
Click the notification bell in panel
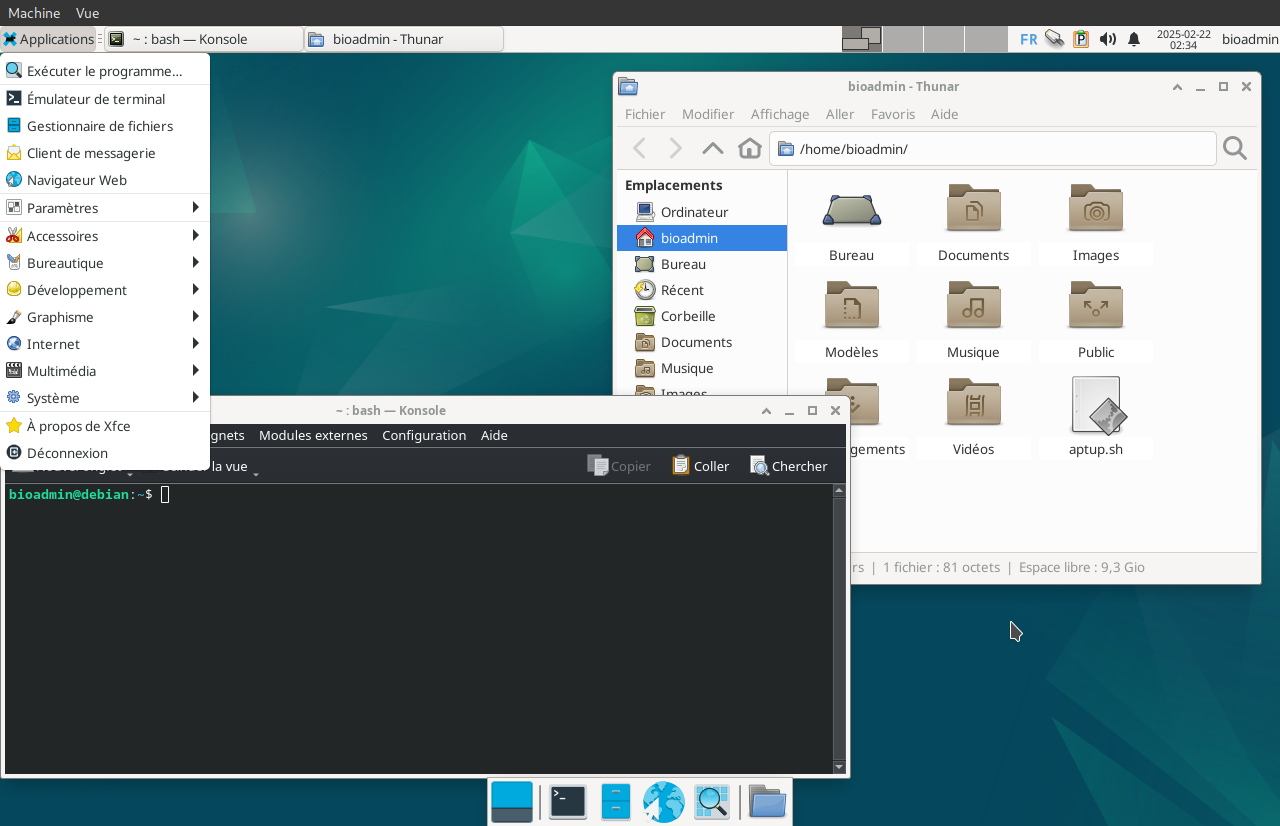point(1134,39)
